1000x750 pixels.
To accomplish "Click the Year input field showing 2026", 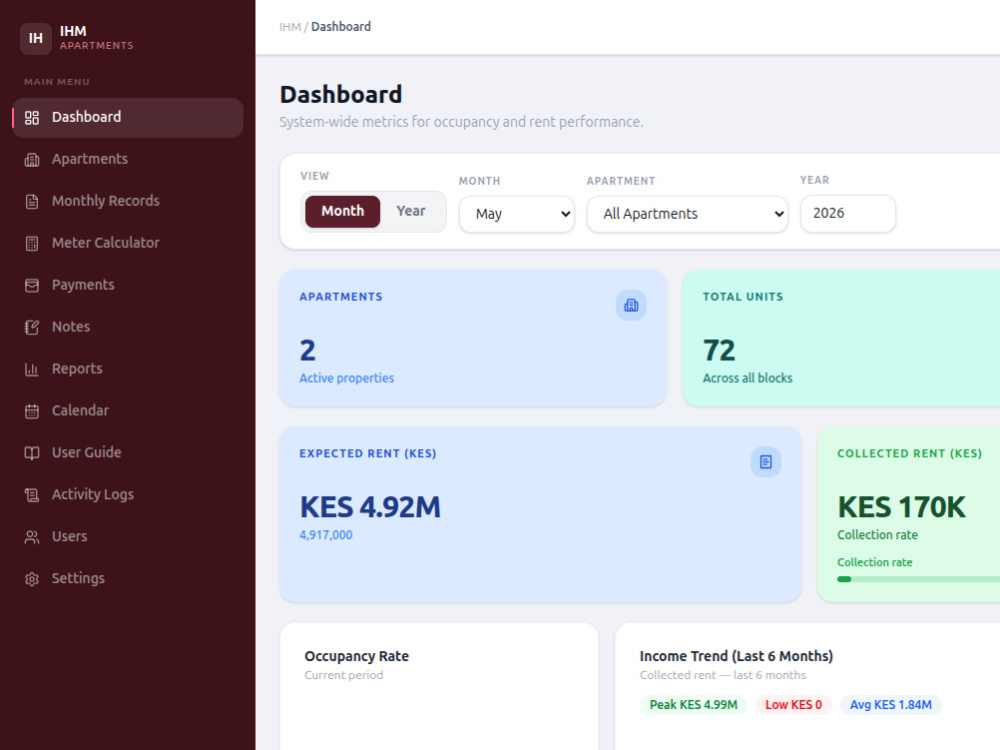I will click(x=848, y=214).
